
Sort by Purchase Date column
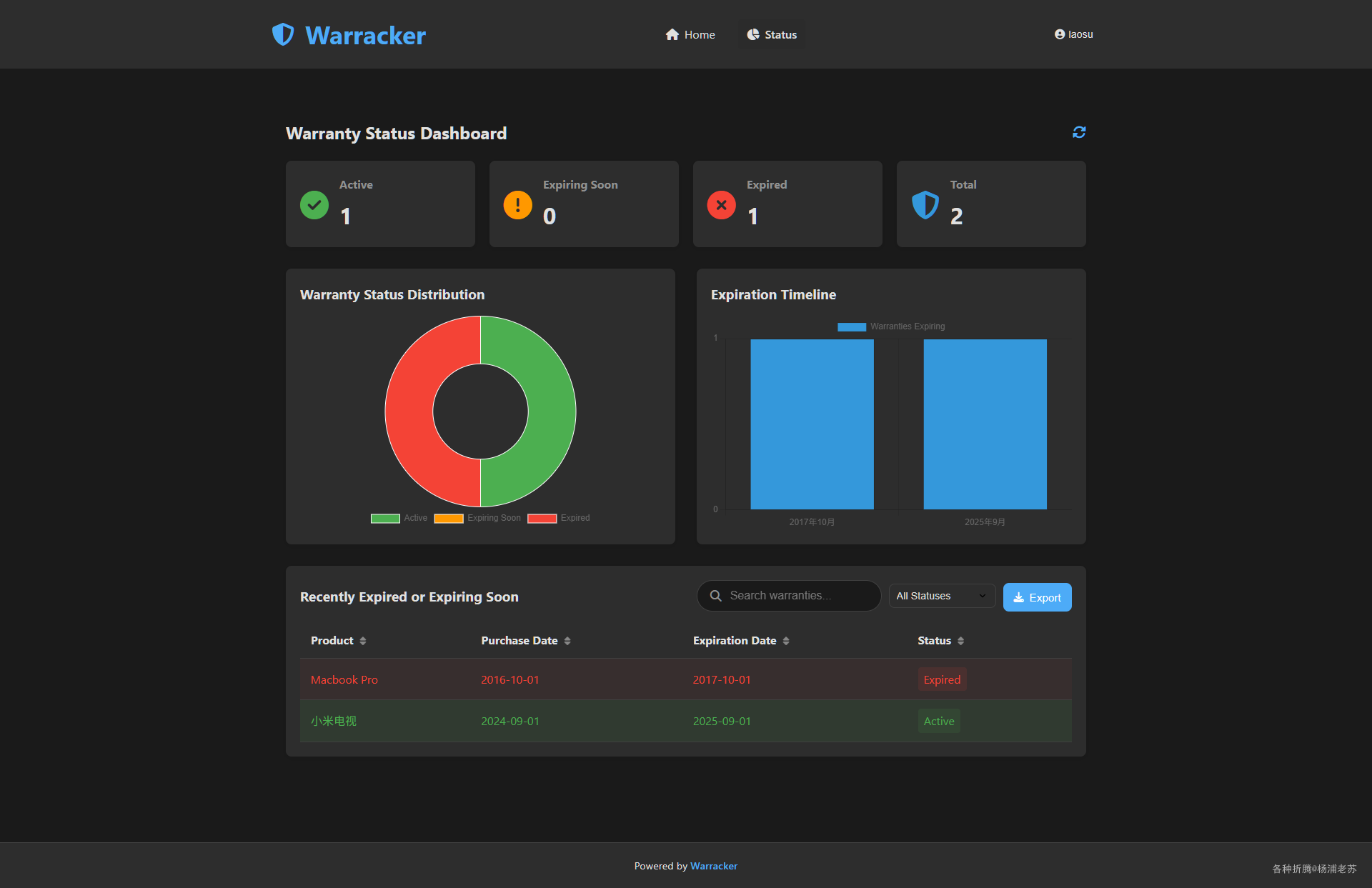click(x=525, y=641)
